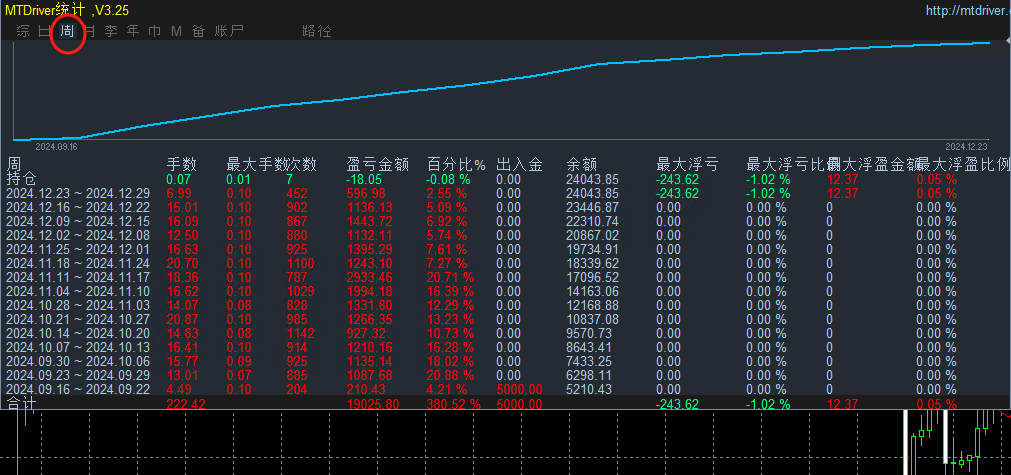Switch to the 日 daily tab
This screenshot has width=1011, height=475.
pos(44,31)
